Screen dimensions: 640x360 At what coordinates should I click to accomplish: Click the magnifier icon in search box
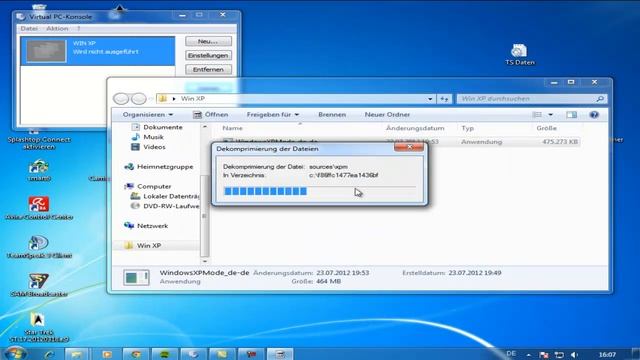600,99
